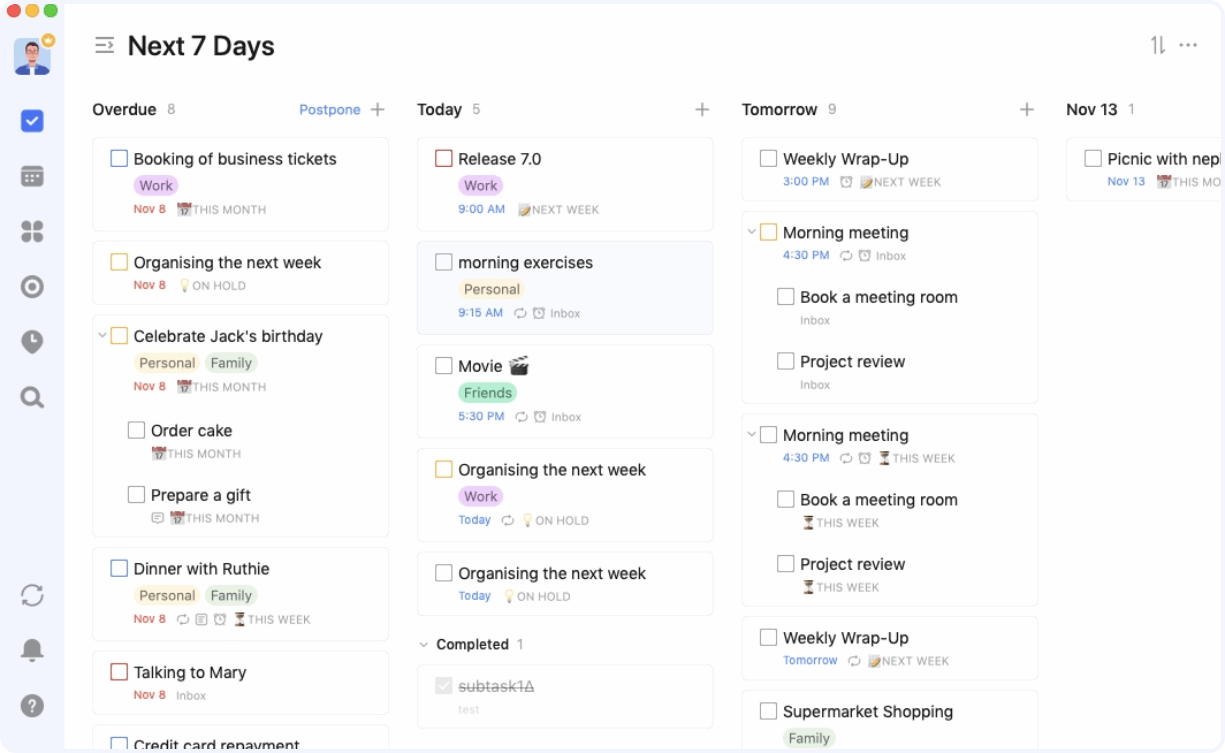The height and width of the screenshot is (753, 1225).
Task: Complete the morning exercises task checkbox
Action: (444, 262)
